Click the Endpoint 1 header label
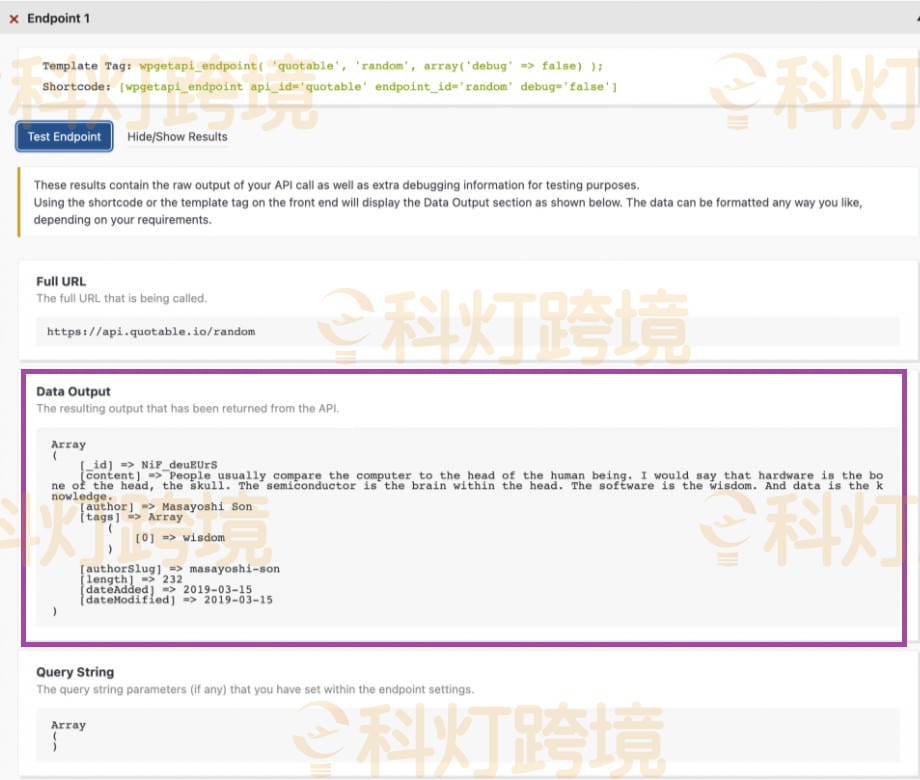This screenshot has width=920, height=780. (x=59, y=18)
